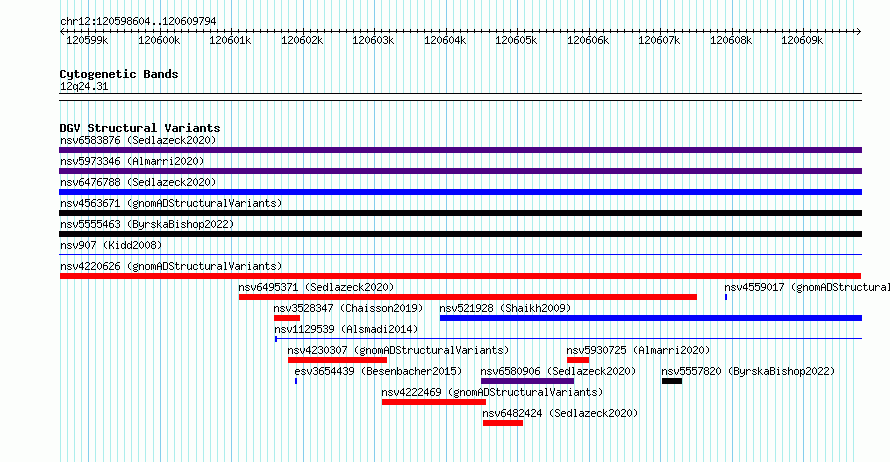Select the purple nsv6583876 variant bar
890x462 pixels.
pyautogui.click(x=460, y=150)
